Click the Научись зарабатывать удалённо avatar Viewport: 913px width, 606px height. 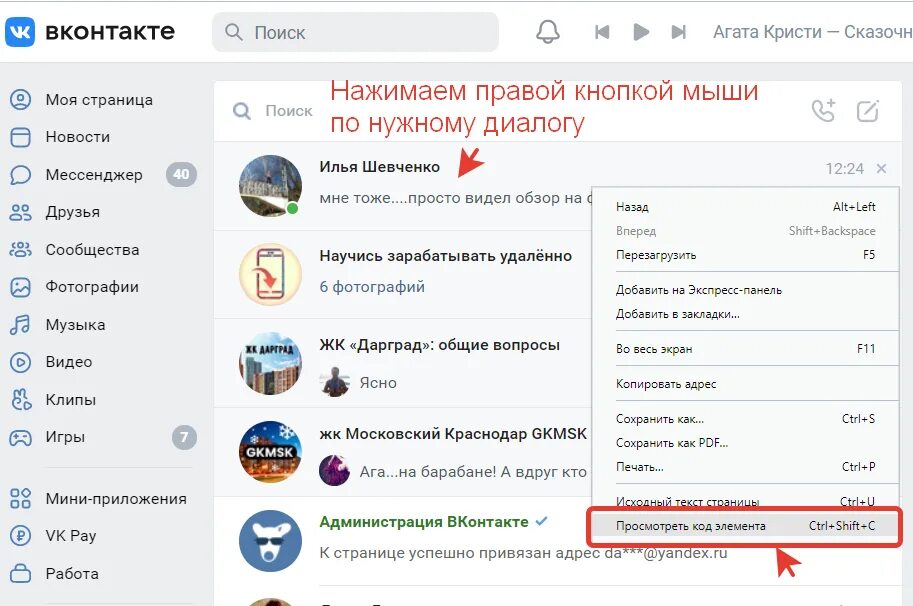coord(270,274)
